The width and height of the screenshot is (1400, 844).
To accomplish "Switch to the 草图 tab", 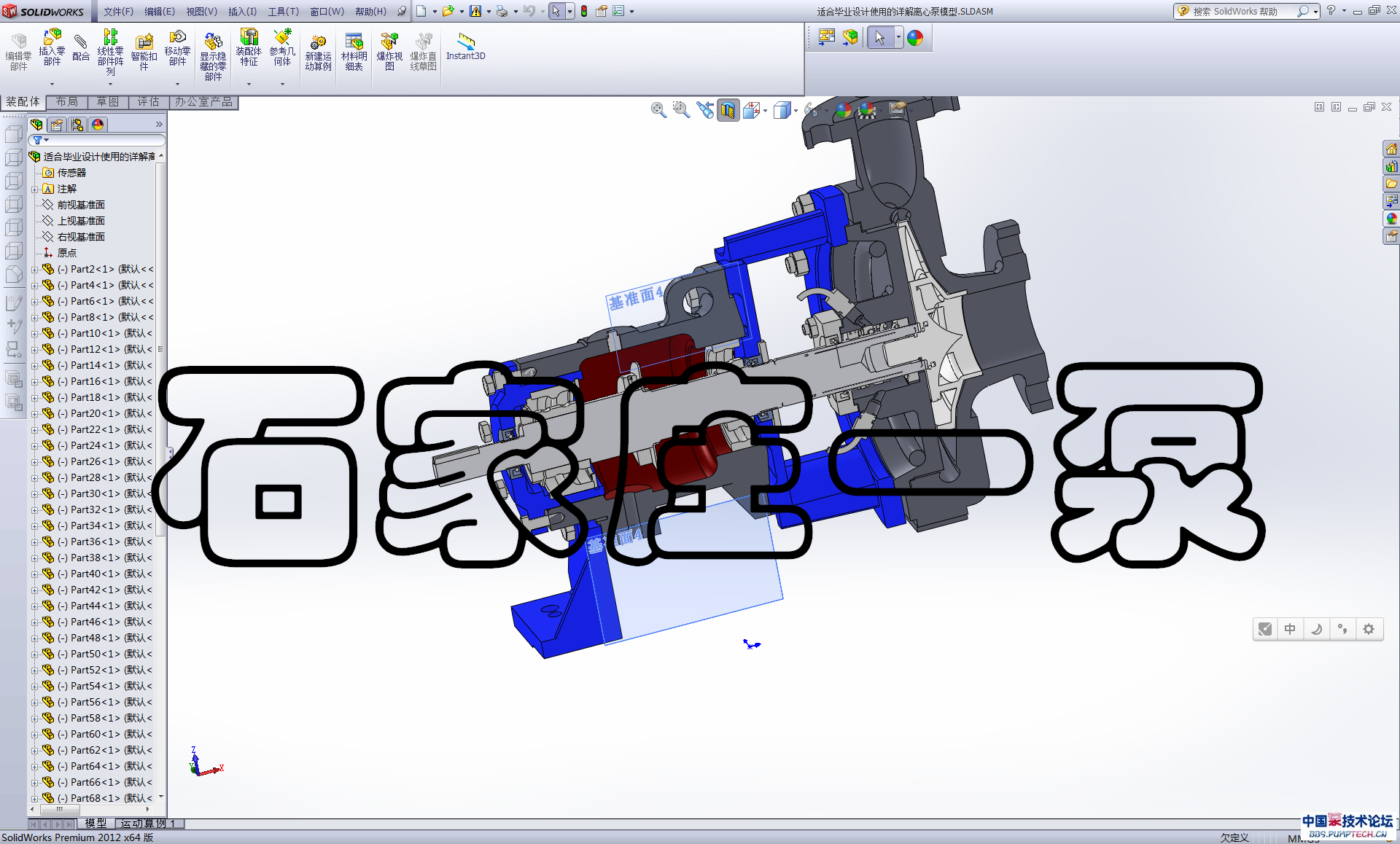I will tap(107, 102).
